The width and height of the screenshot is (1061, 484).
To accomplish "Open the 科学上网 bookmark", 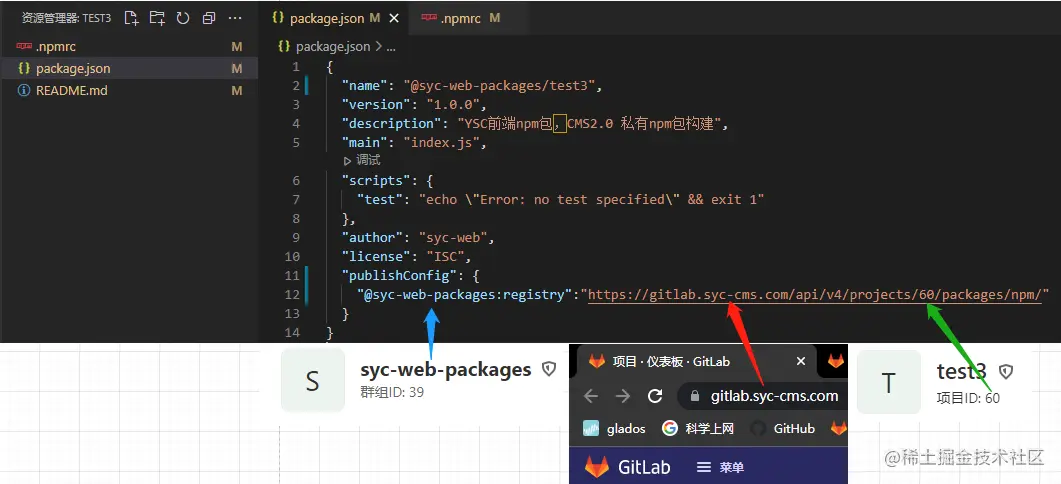I will pyautogui.click(x=698, y=428).
